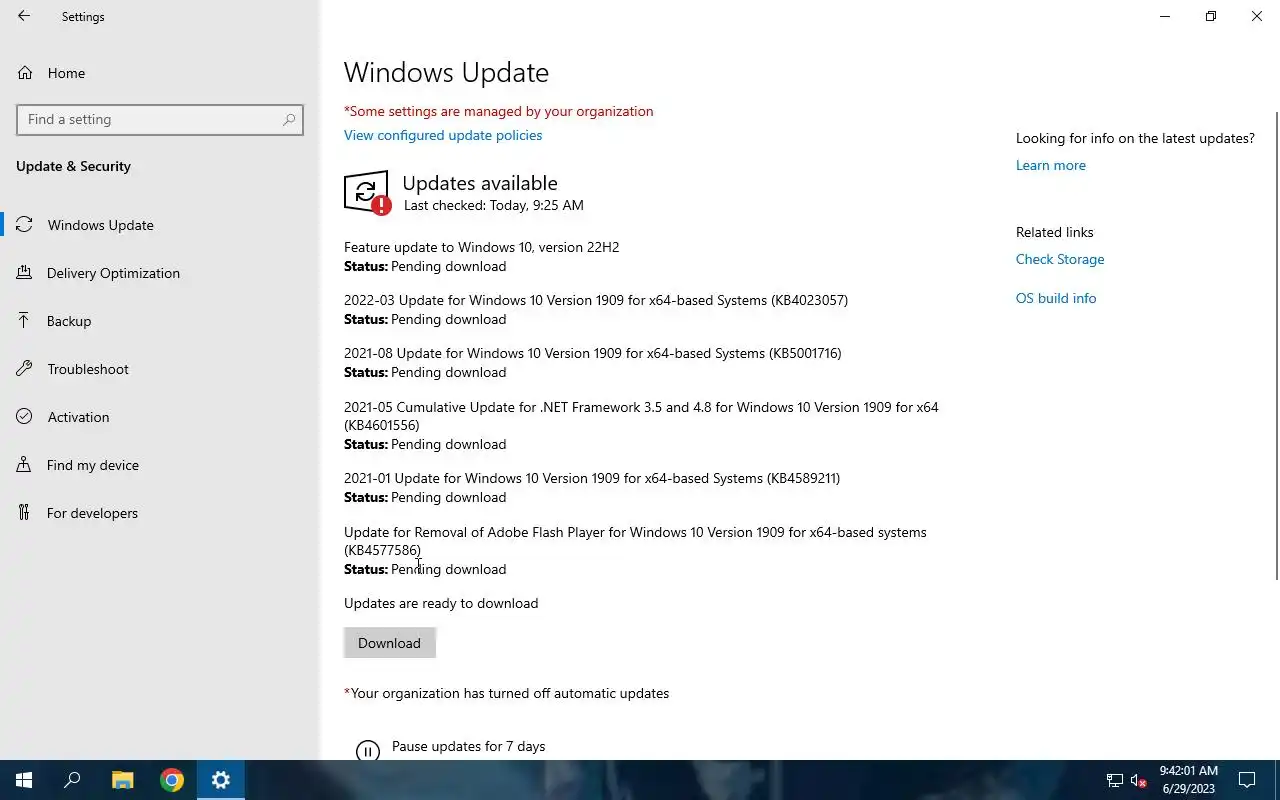1280x800 pixels.
Task: Click inside the Find a setting box
Action: click(x=160, y=119)
